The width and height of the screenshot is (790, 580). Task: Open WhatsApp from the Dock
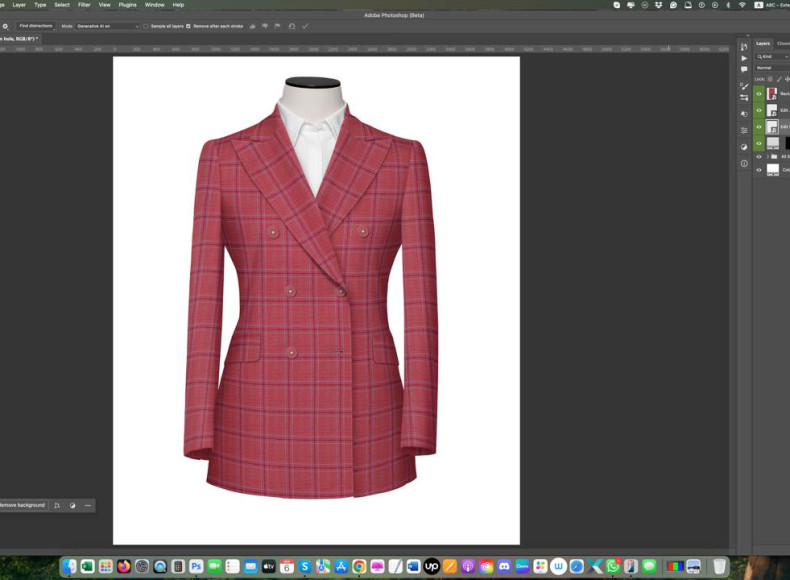(x=613, y=566)
